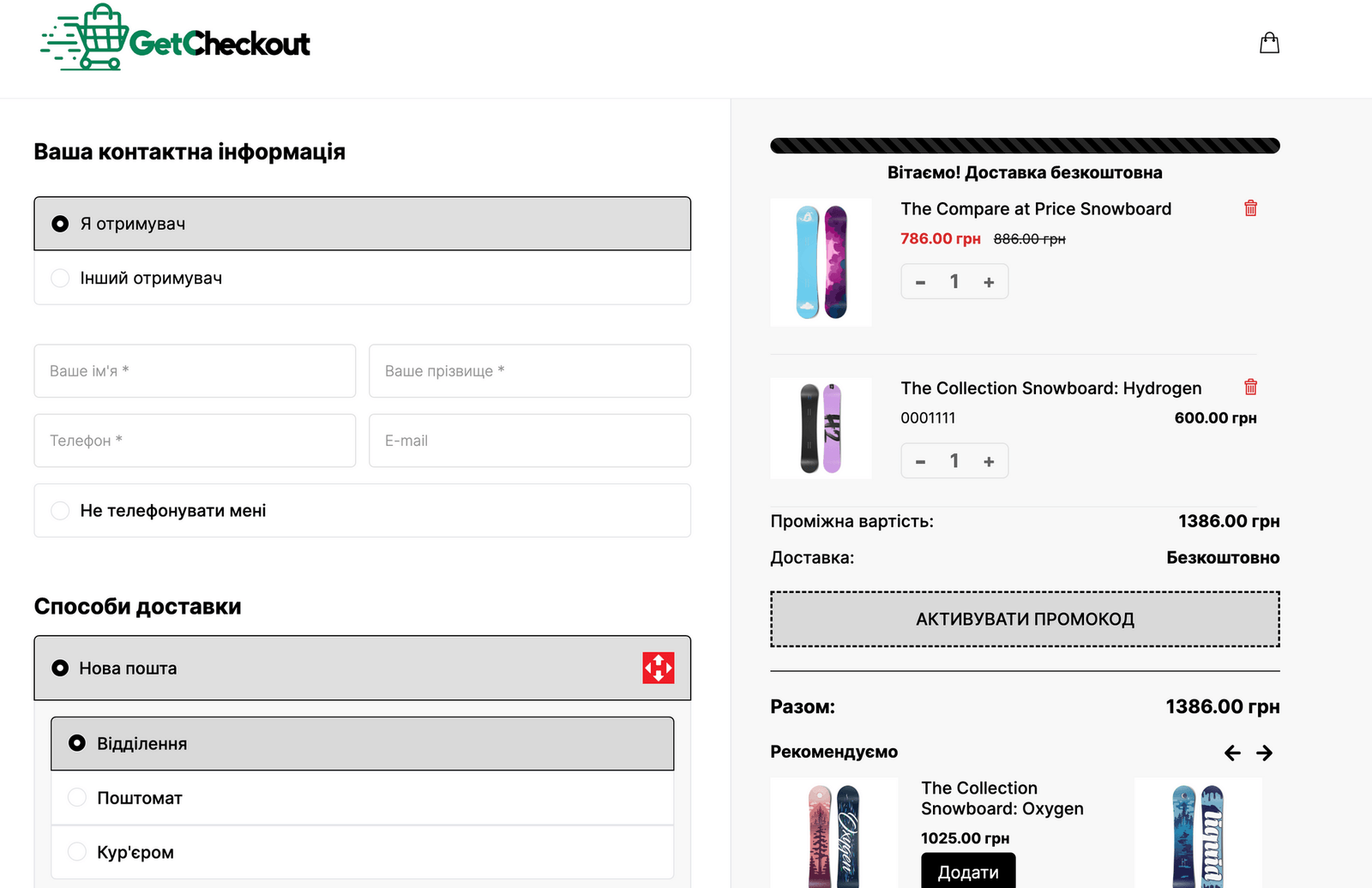The width and height of the screenshot is (1372, 888).
Task: Click the АКТИВУВАТИ ПРОМОКОД button
Action: 1025,619
